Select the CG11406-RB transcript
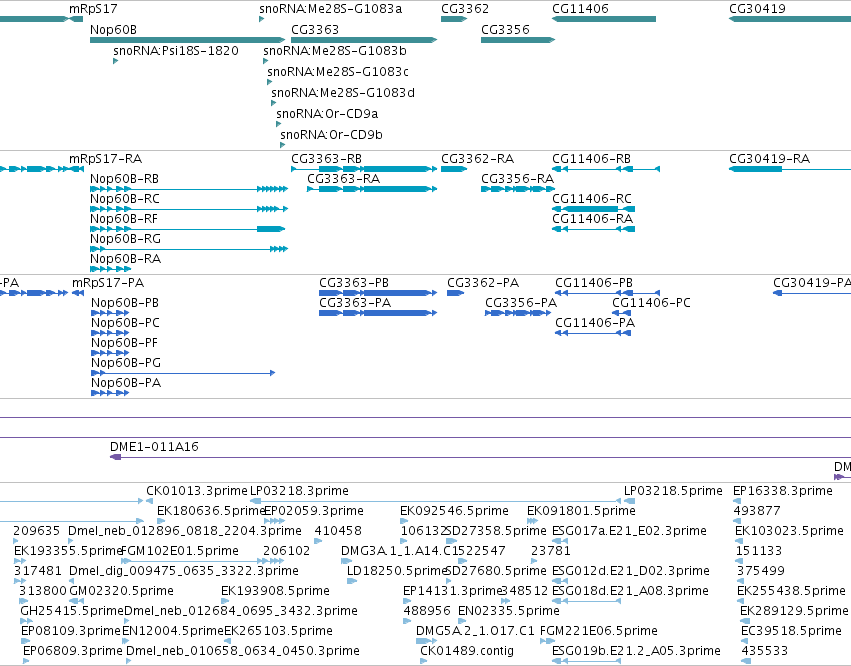851x666 pixels. pyautogui.click(x=606, y=169)
